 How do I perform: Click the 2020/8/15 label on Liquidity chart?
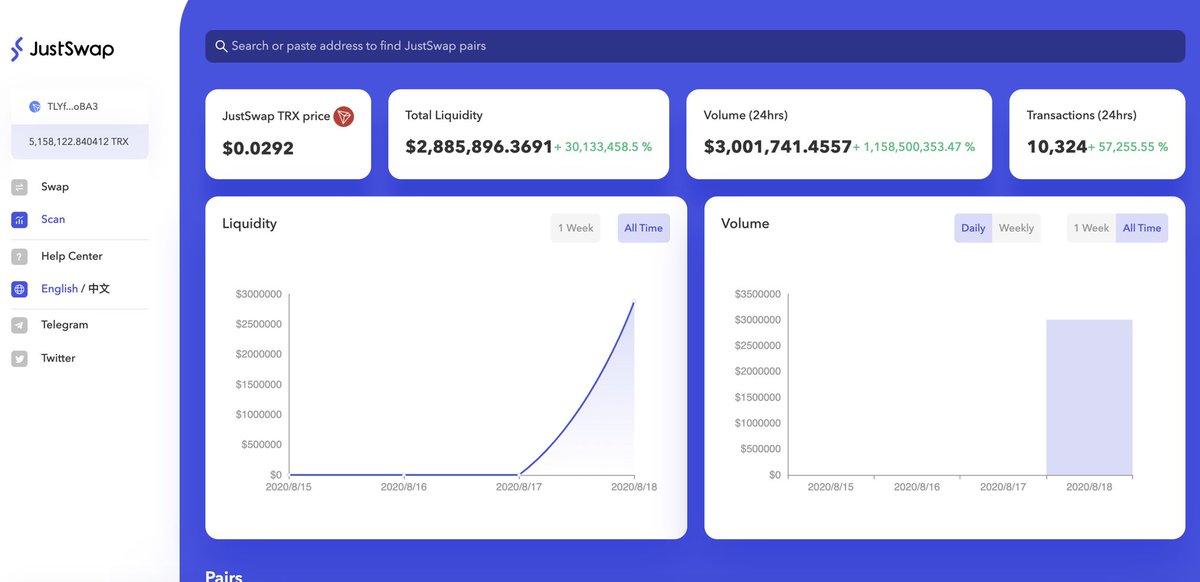[x=288, y=487]
